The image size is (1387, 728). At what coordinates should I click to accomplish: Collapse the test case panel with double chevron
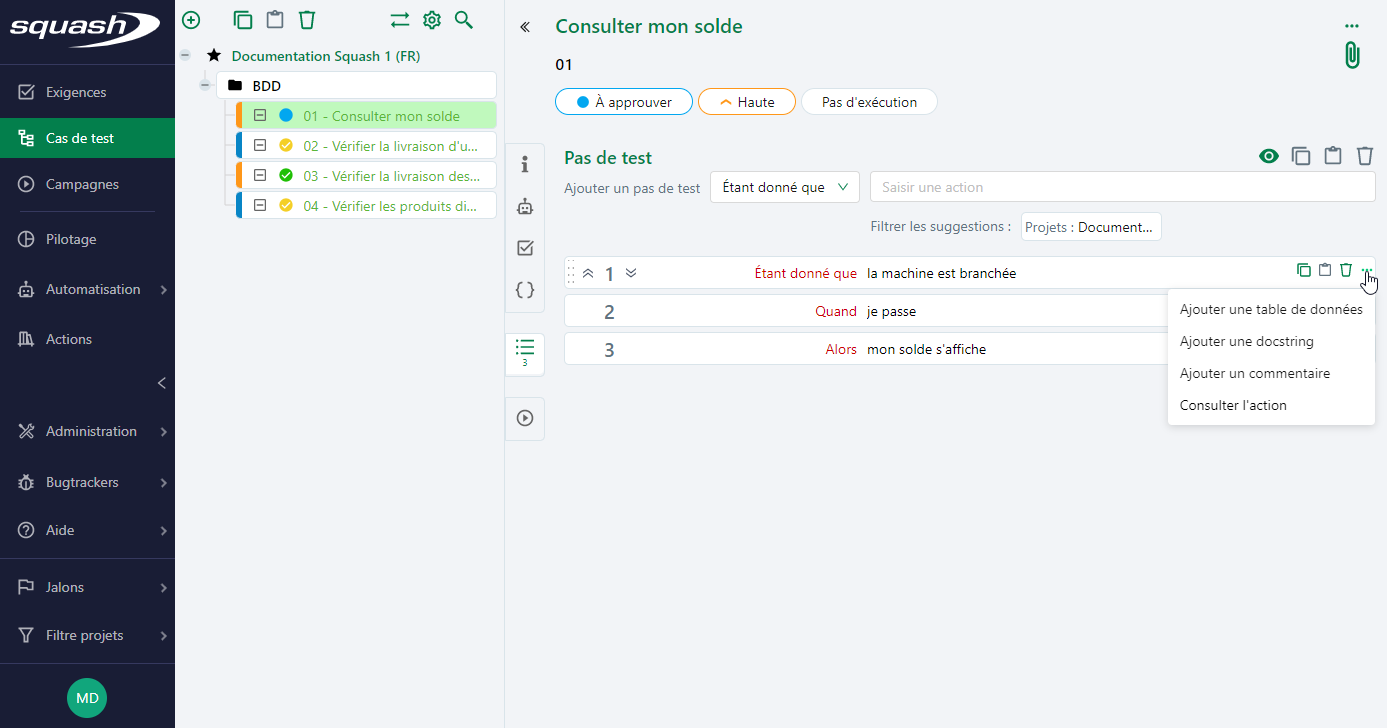[525, 27]
